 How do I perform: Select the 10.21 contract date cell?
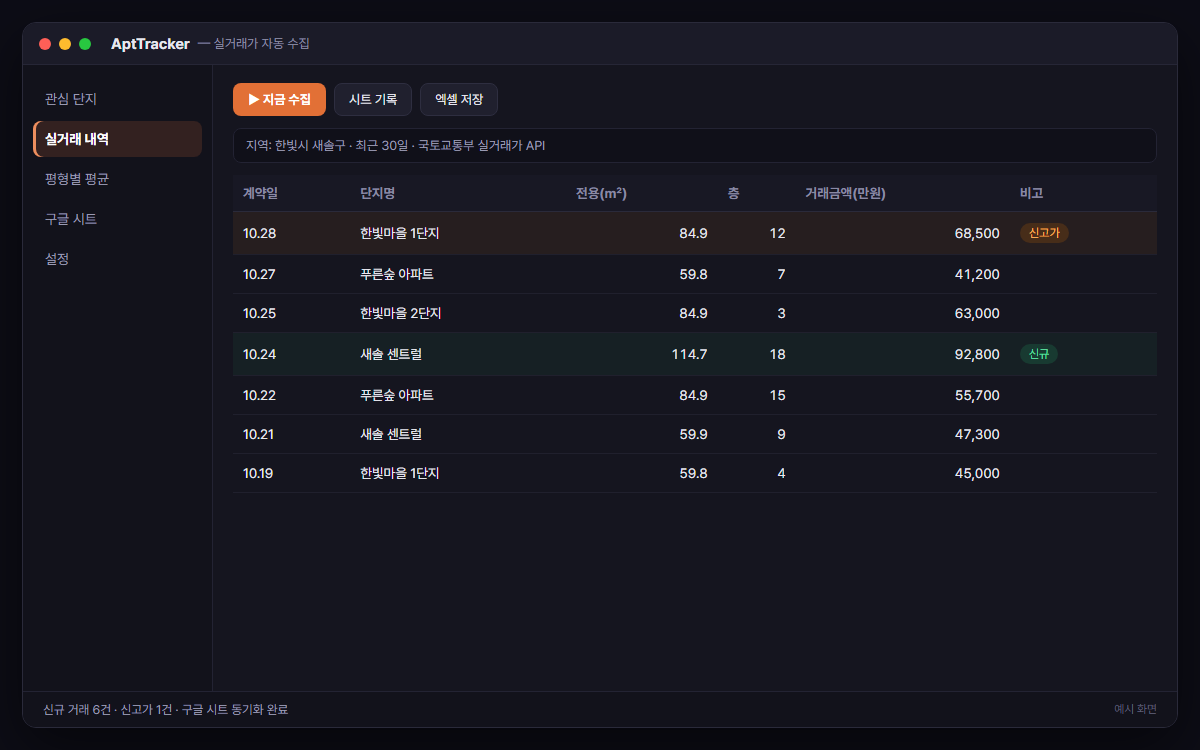point(259,434)
